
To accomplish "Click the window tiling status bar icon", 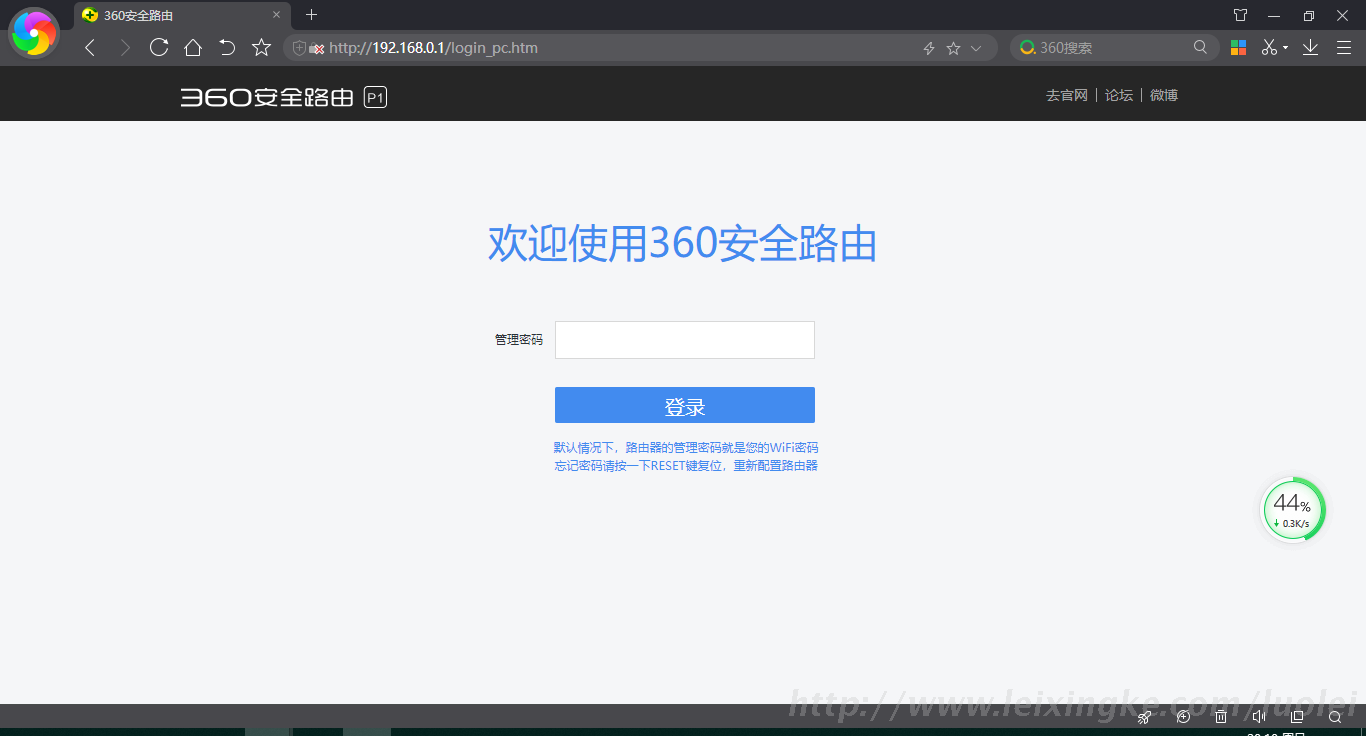I will point(1297,717).
